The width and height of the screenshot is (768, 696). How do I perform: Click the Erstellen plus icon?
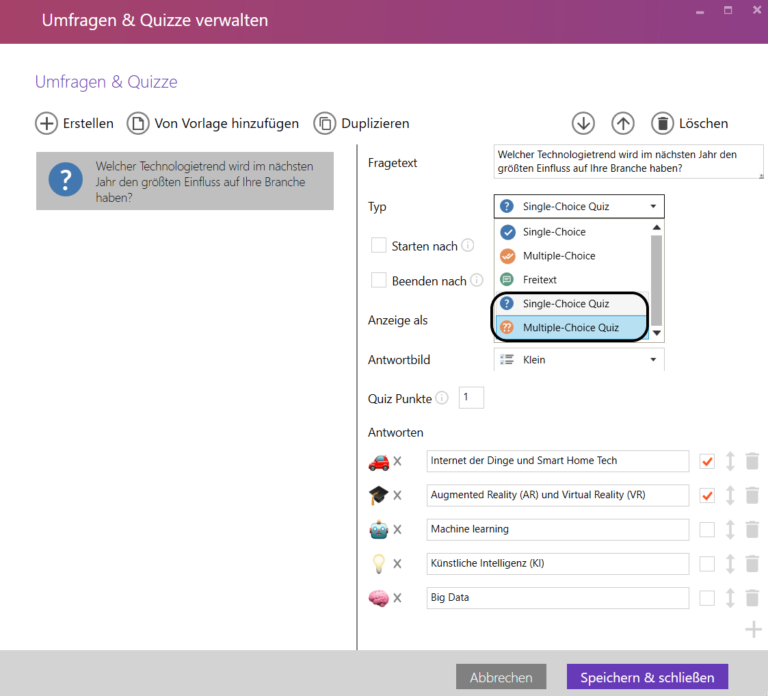point(46,123)
